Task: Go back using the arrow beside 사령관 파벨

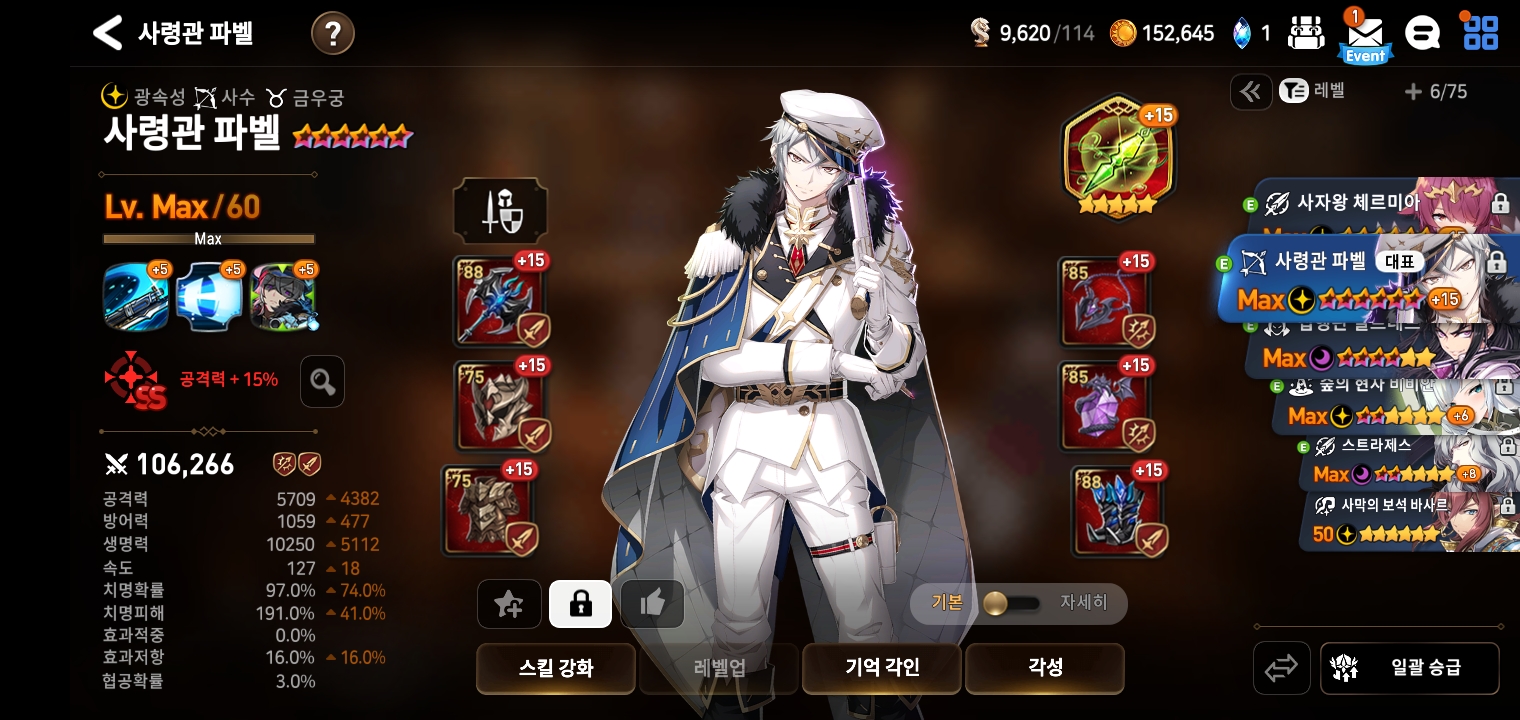Action: tap(107, 33)
